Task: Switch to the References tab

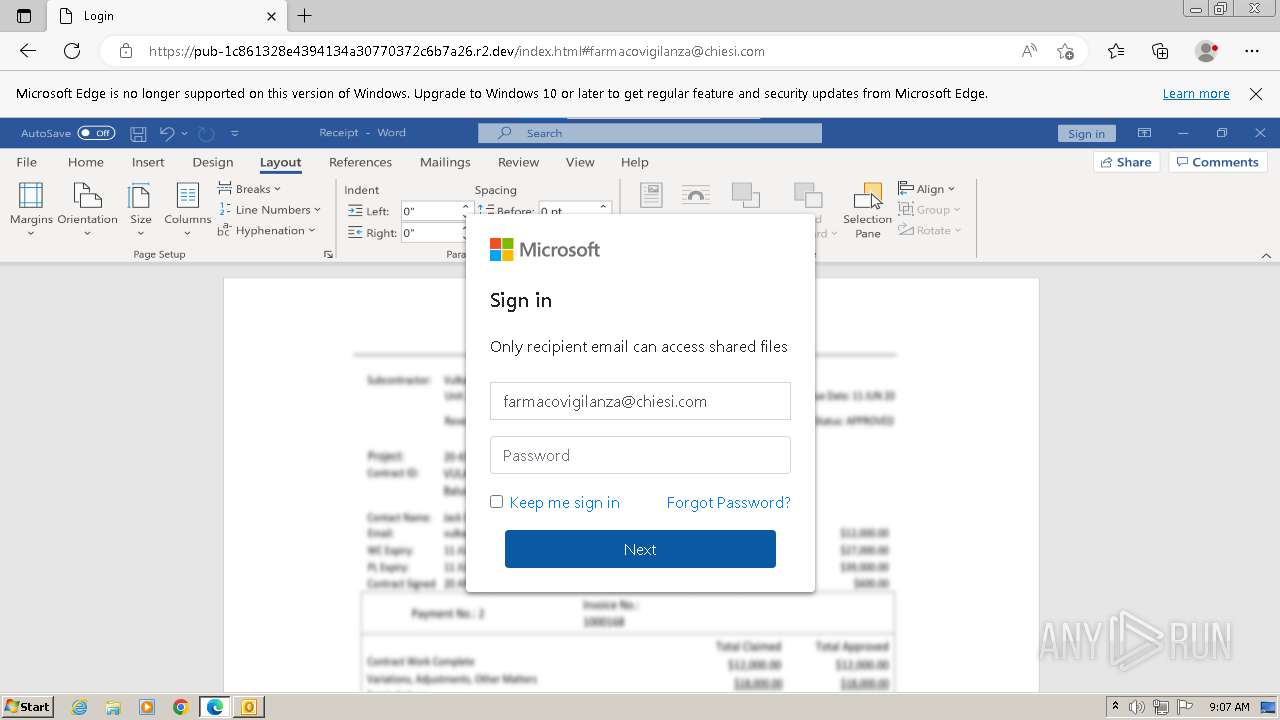Action: point(360,162)
